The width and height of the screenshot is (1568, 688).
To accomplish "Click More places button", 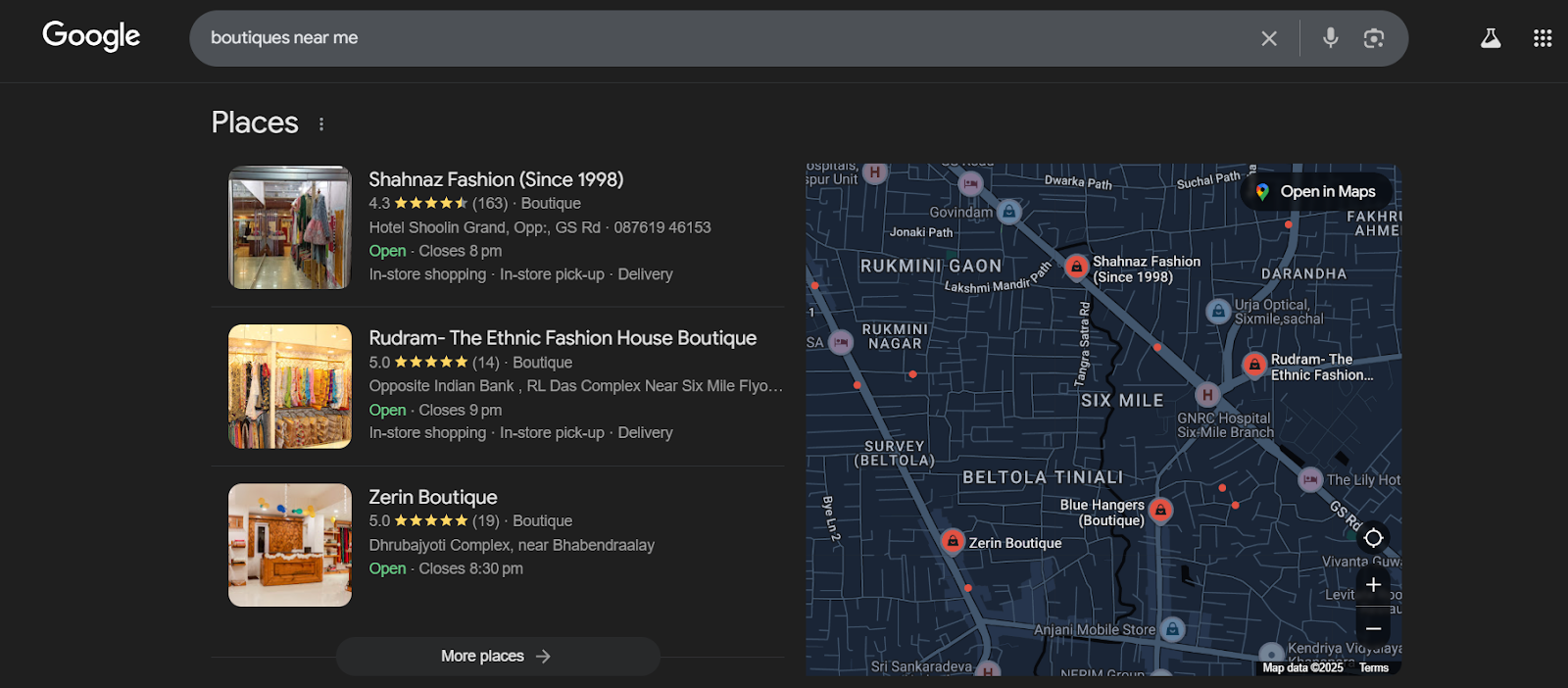I will (x=498, y=656).
